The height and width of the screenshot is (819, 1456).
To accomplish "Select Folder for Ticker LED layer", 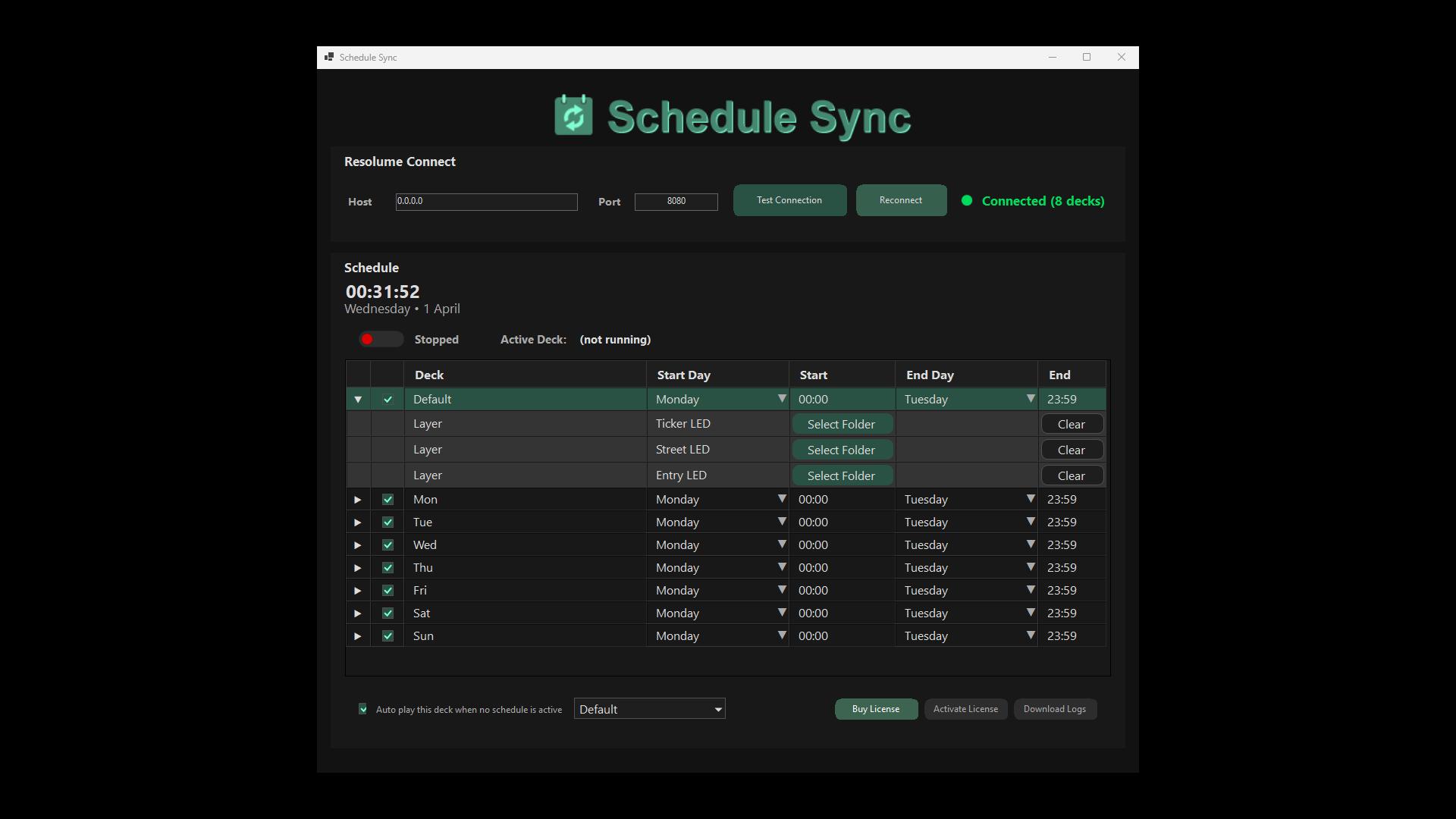I will [841, 425].
